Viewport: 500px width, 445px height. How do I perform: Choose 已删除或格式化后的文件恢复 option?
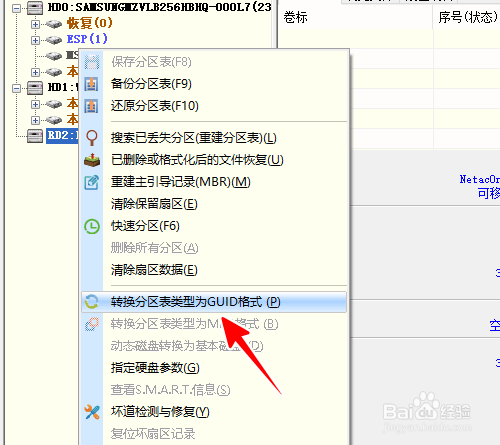(214, 160)
